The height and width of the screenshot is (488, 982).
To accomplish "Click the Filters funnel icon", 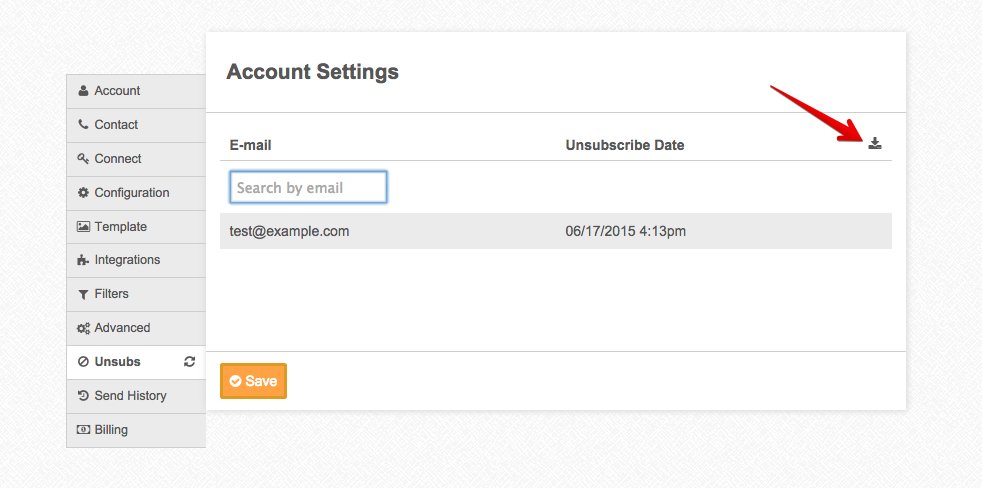I will tap(83, 294).
